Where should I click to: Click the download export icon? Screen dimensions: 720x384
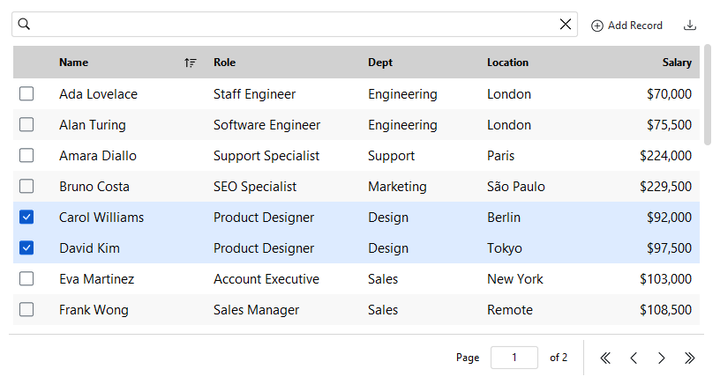click(690, 25)
